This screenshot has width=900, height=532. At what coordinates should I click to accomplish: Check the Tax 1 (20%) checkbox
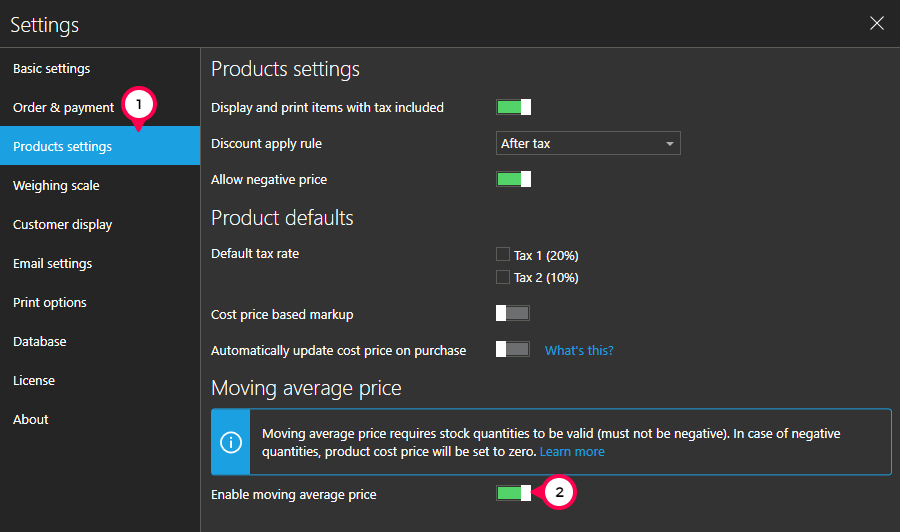502,254
